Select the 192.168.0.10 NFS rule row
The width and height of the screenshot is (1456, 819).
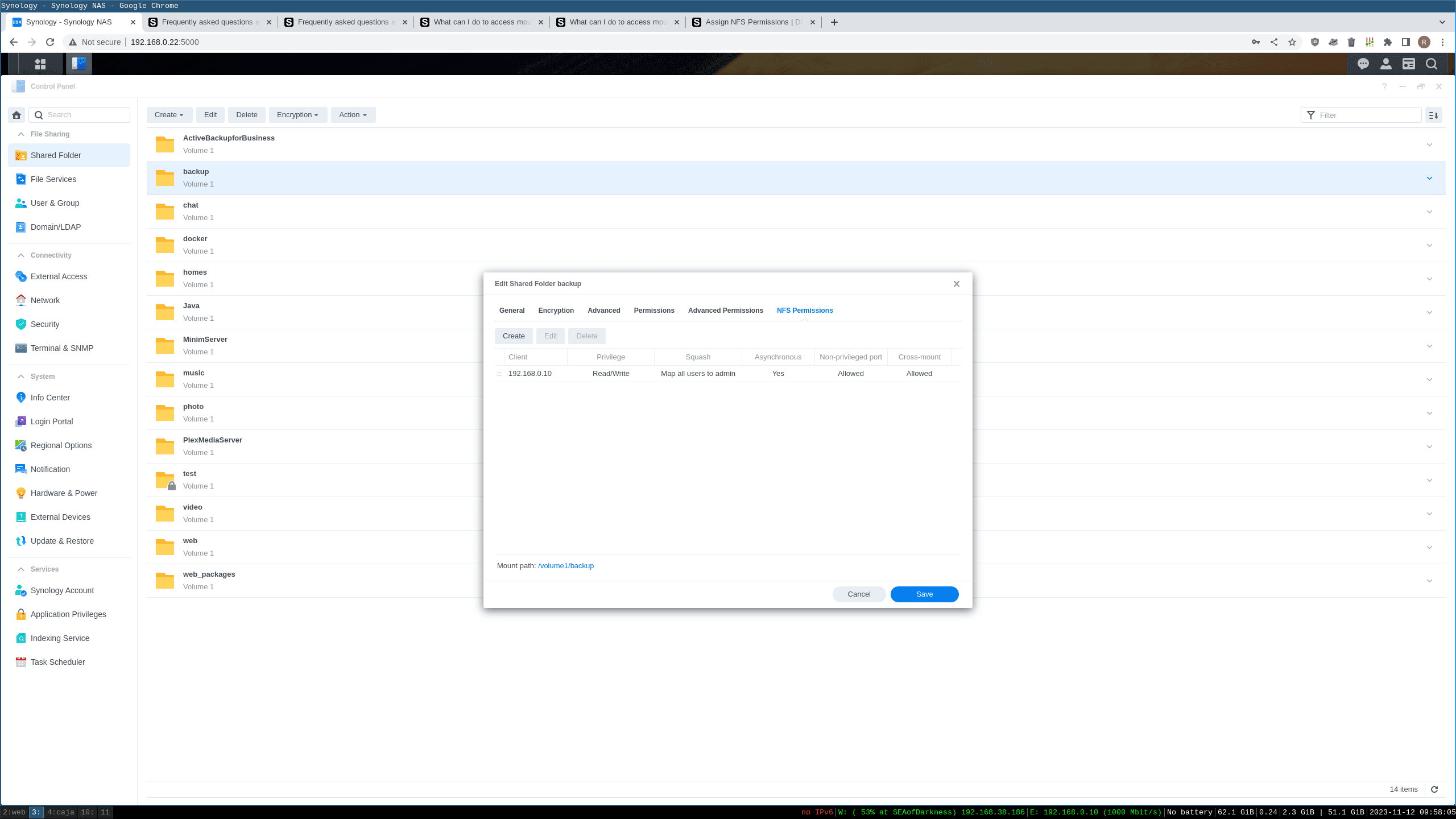(x=728, y=374)
